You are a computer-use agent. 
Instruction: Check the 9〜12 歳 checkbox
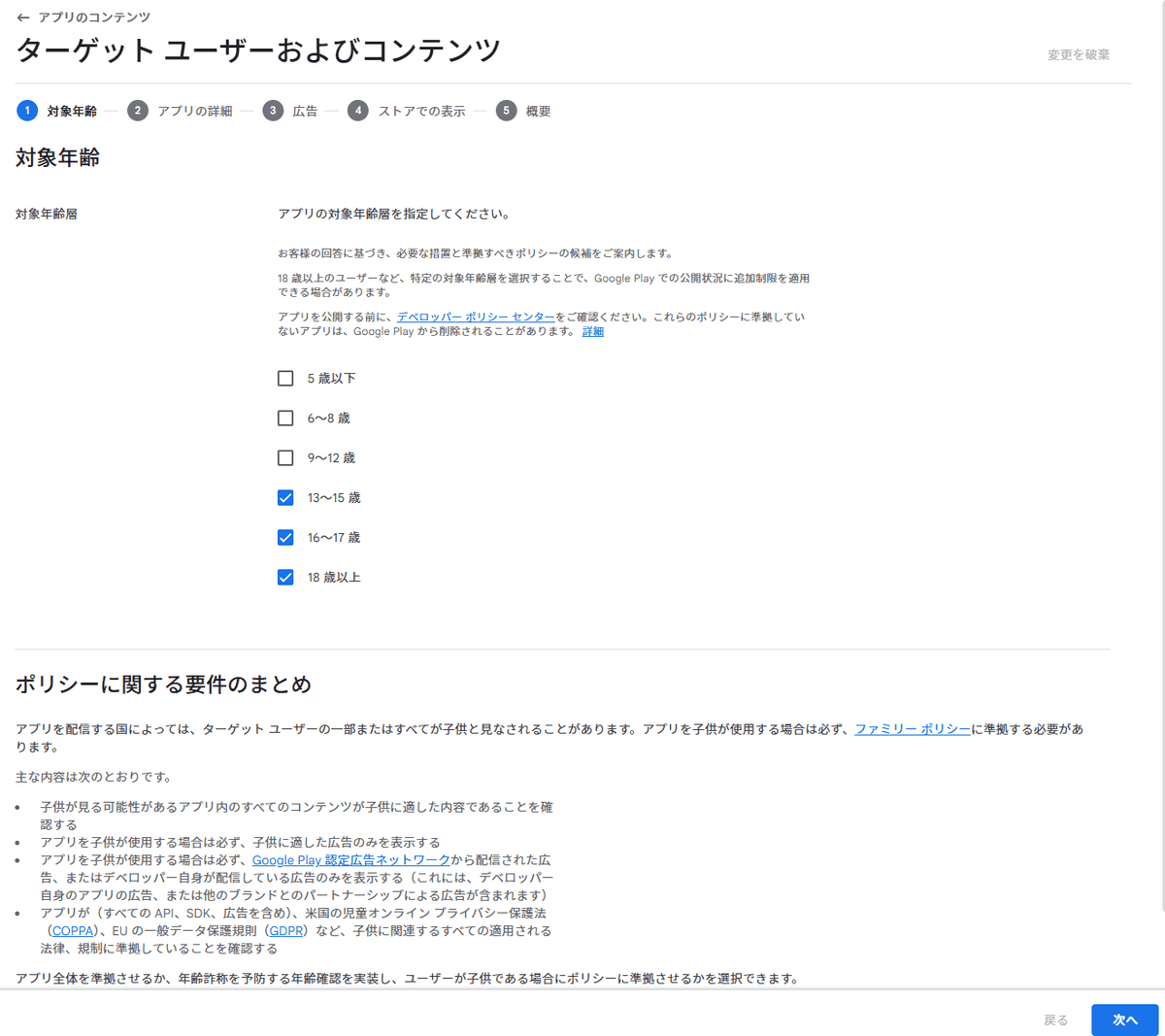tap(285, 457)
